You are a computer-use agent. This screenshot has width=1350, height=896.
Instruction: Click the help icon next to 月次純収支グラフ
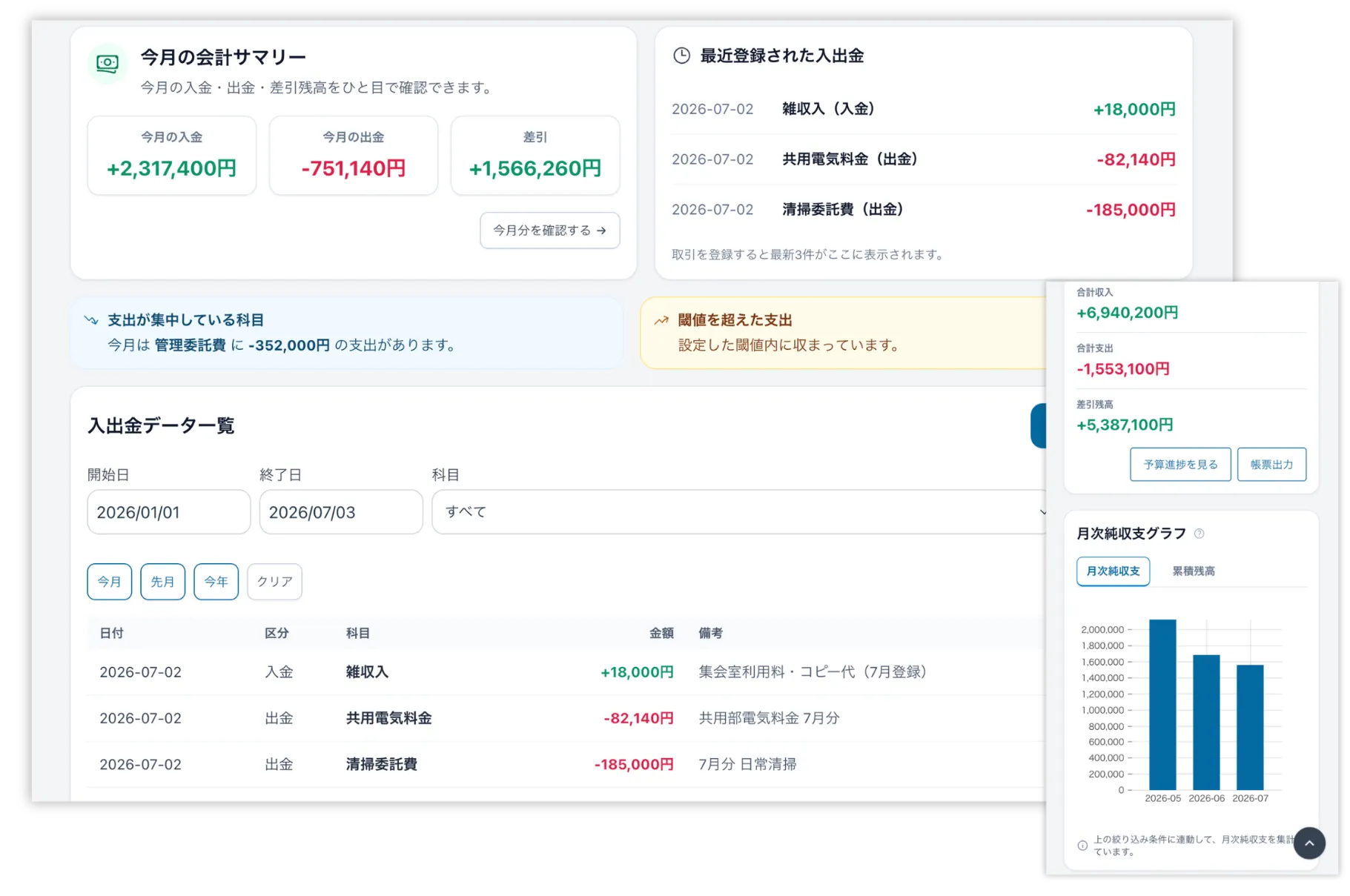pyautogui.click(x=1199, y=534)
